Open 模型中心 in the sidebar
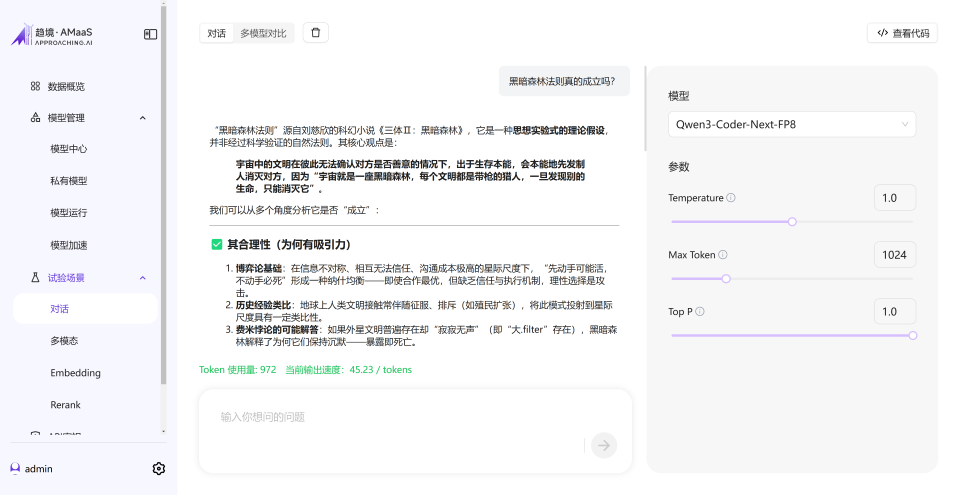Viewport: 960px width, 495px height. 69,149
